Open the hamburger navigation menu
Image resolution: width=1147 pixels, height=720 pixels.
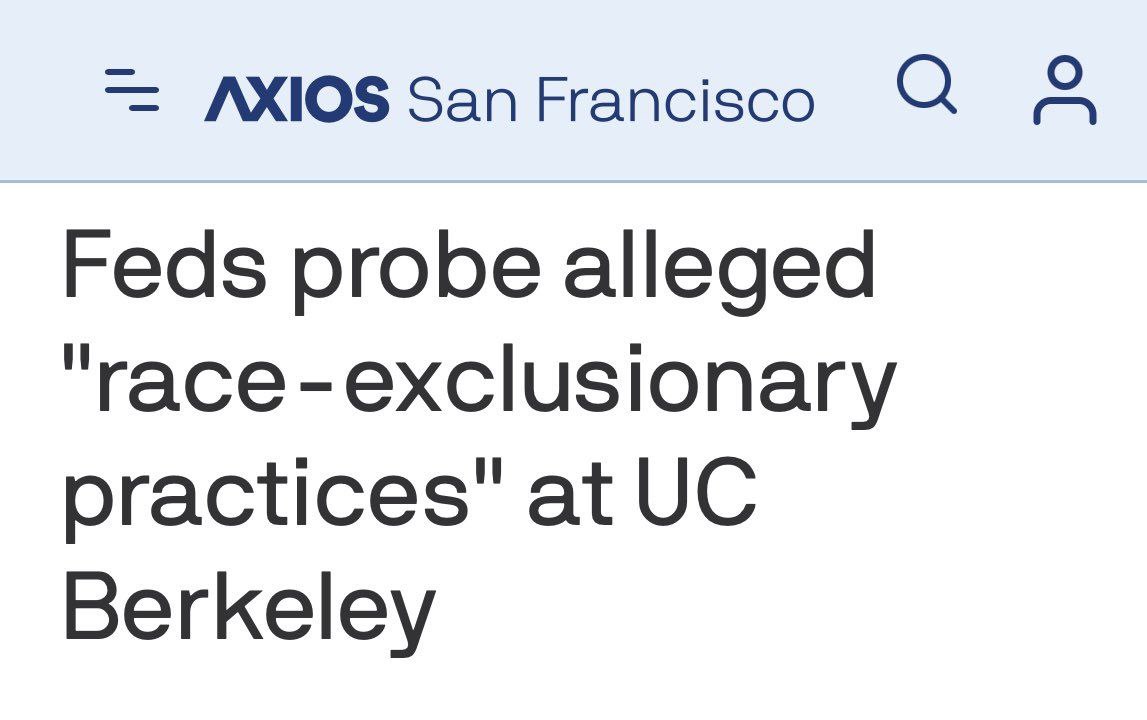(132, 90)
